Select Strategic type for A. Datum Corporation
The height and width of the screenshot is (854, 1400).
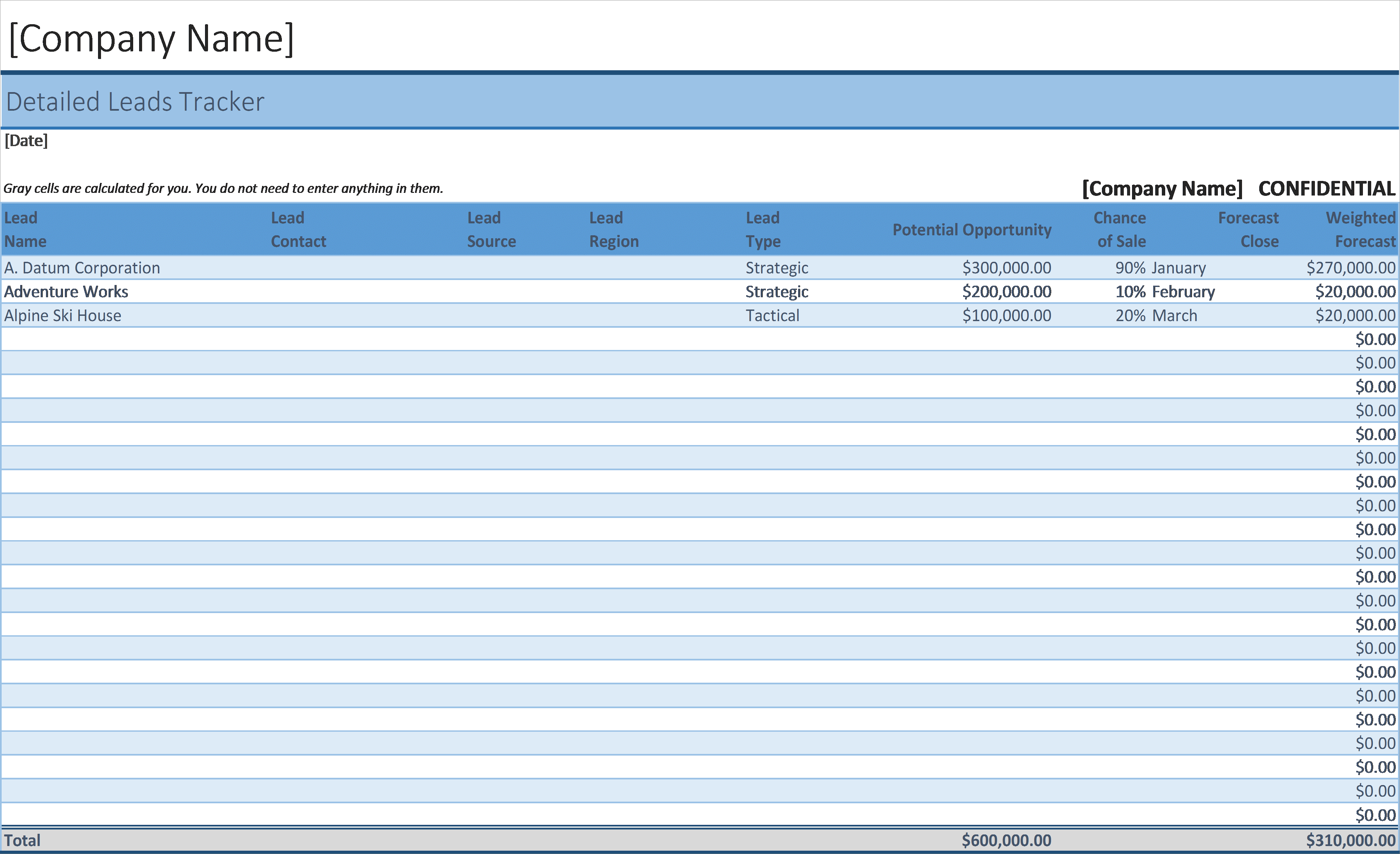coord(777,268)
